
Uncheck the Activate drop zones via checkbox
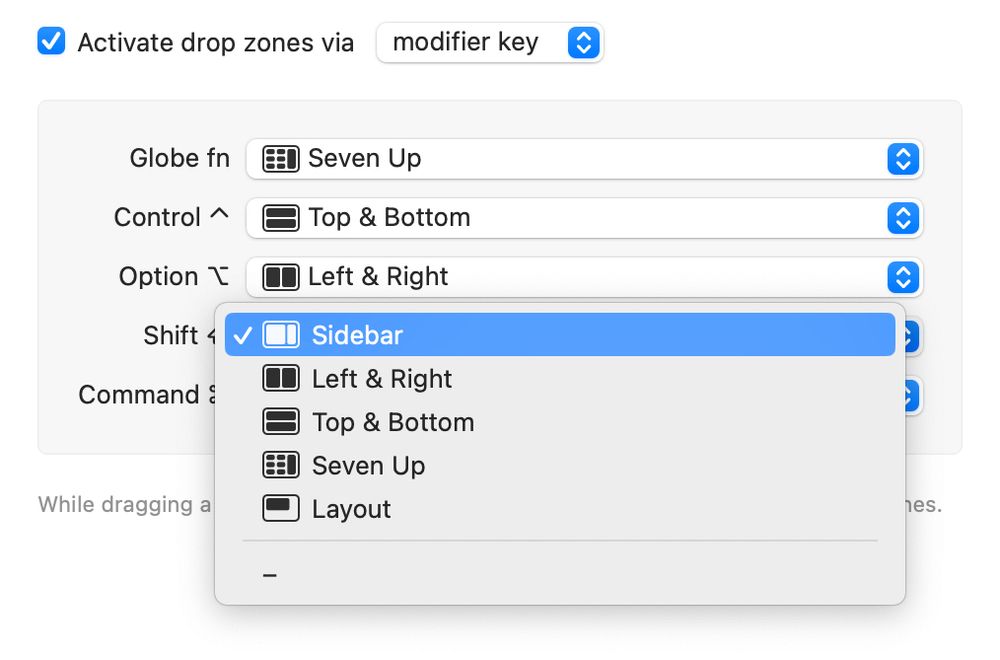[x=51, y=41]
